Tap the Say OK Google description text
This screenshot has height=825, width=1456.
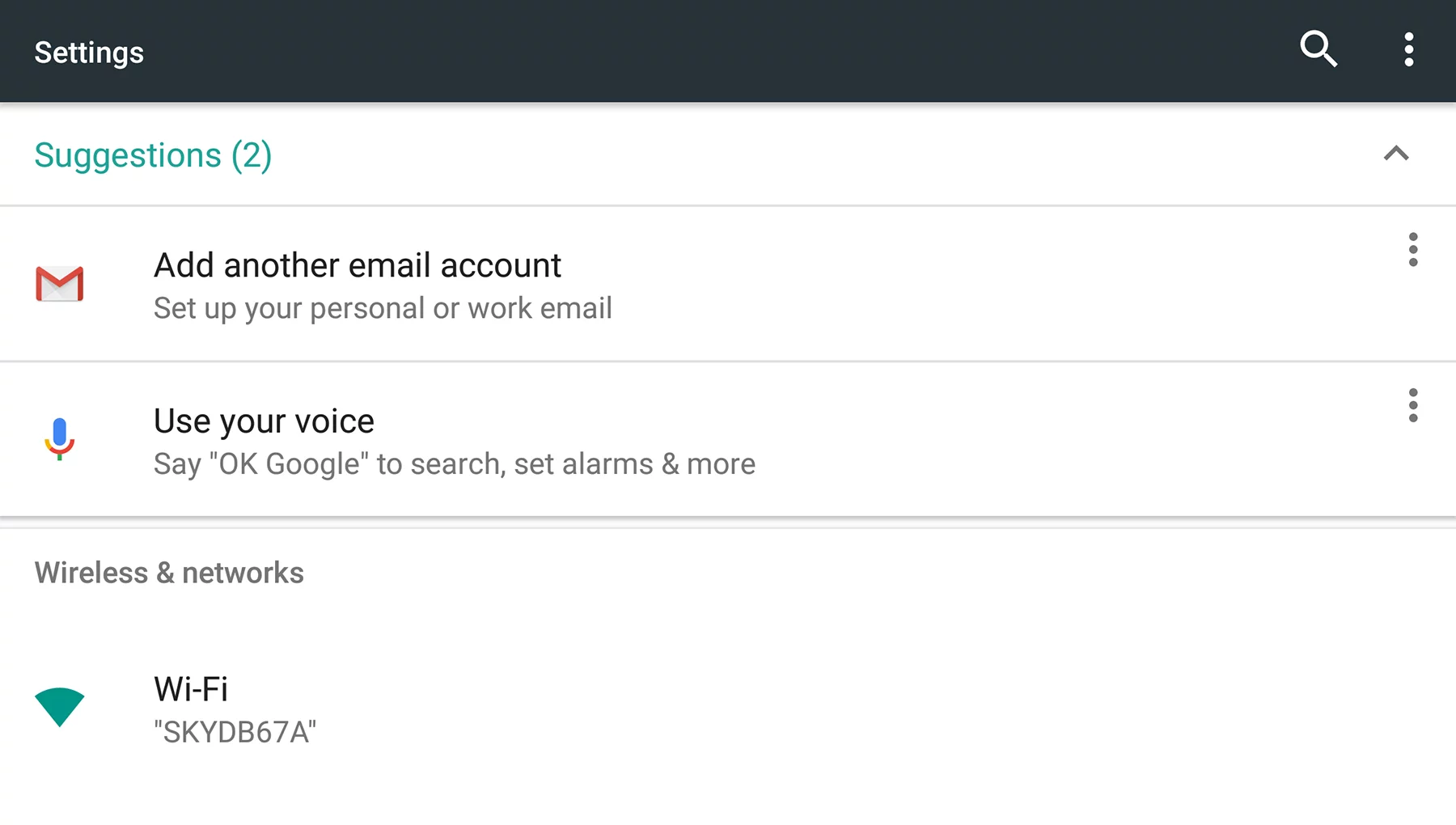(454, 463)
